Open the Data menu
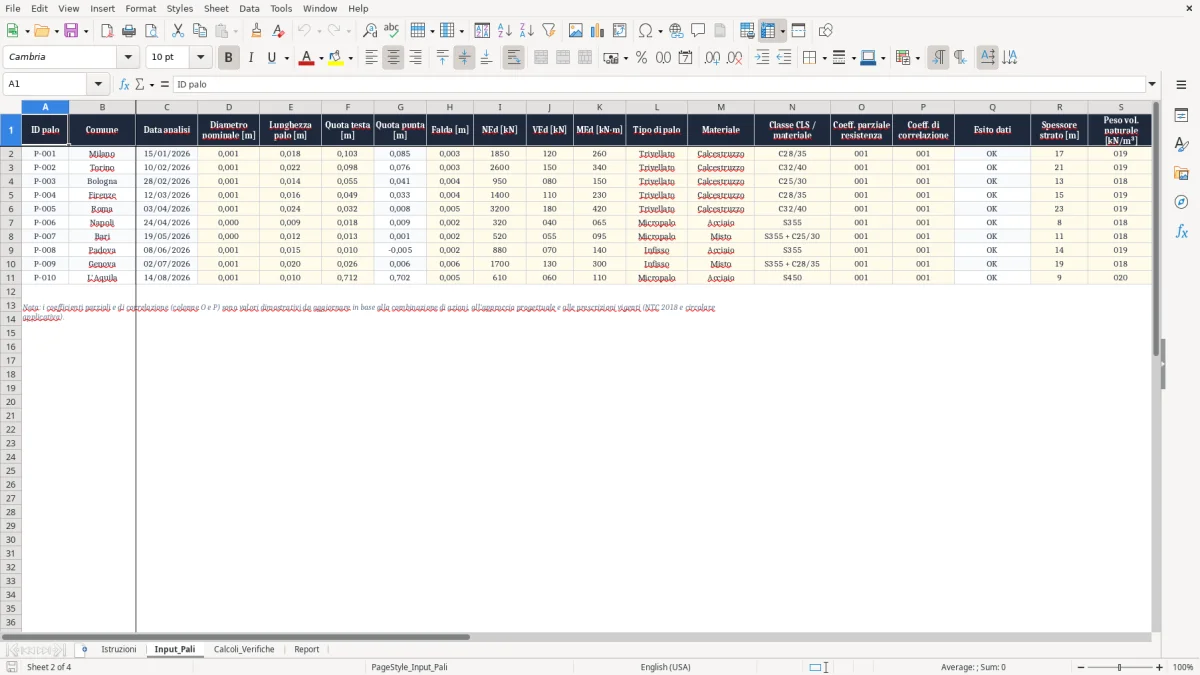Viewport: 1200px width, 675px height. pyautogui.click(x=249, y=8)
